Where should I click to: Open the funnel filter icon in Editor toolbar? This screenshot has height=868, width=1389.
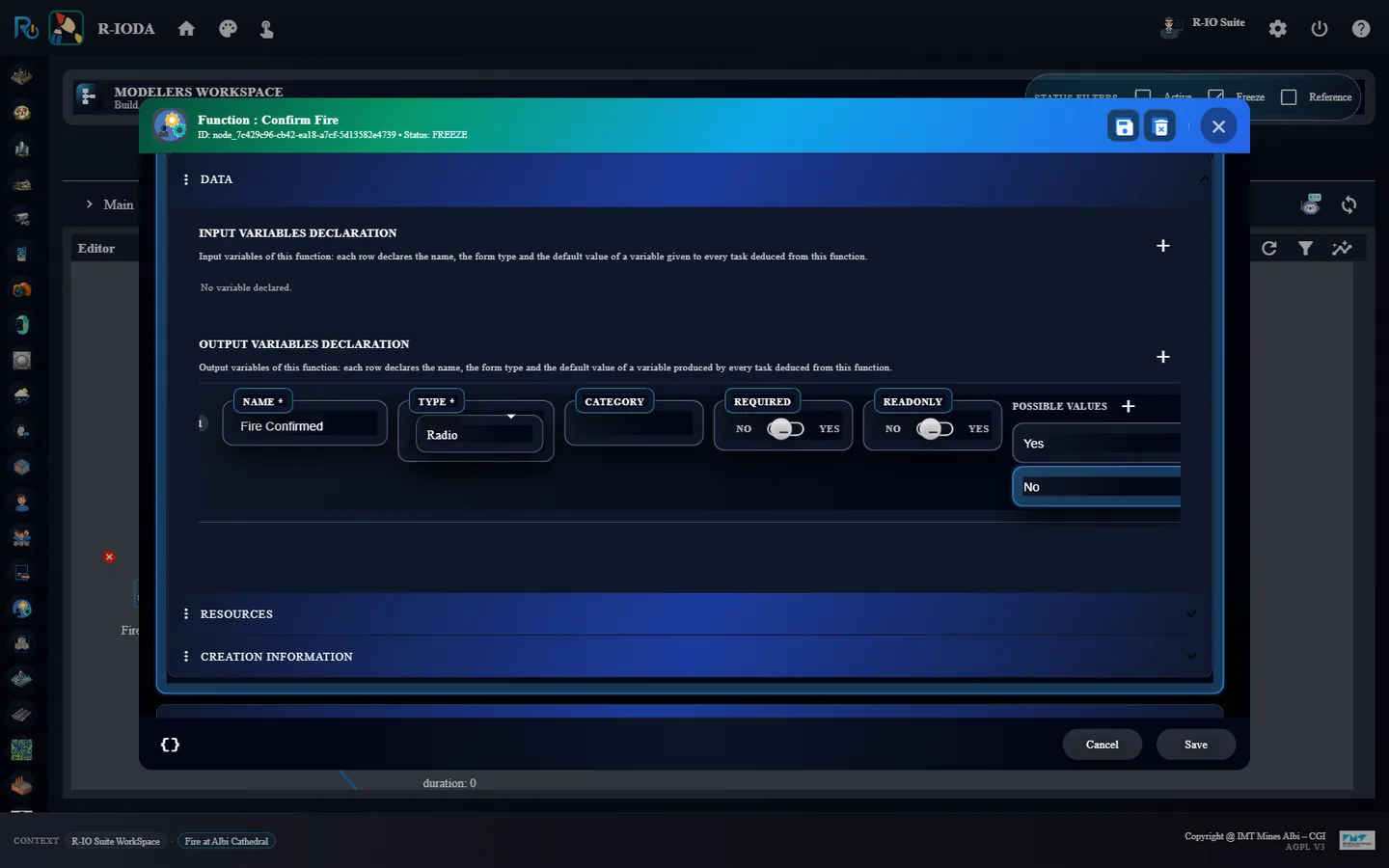1305,249
